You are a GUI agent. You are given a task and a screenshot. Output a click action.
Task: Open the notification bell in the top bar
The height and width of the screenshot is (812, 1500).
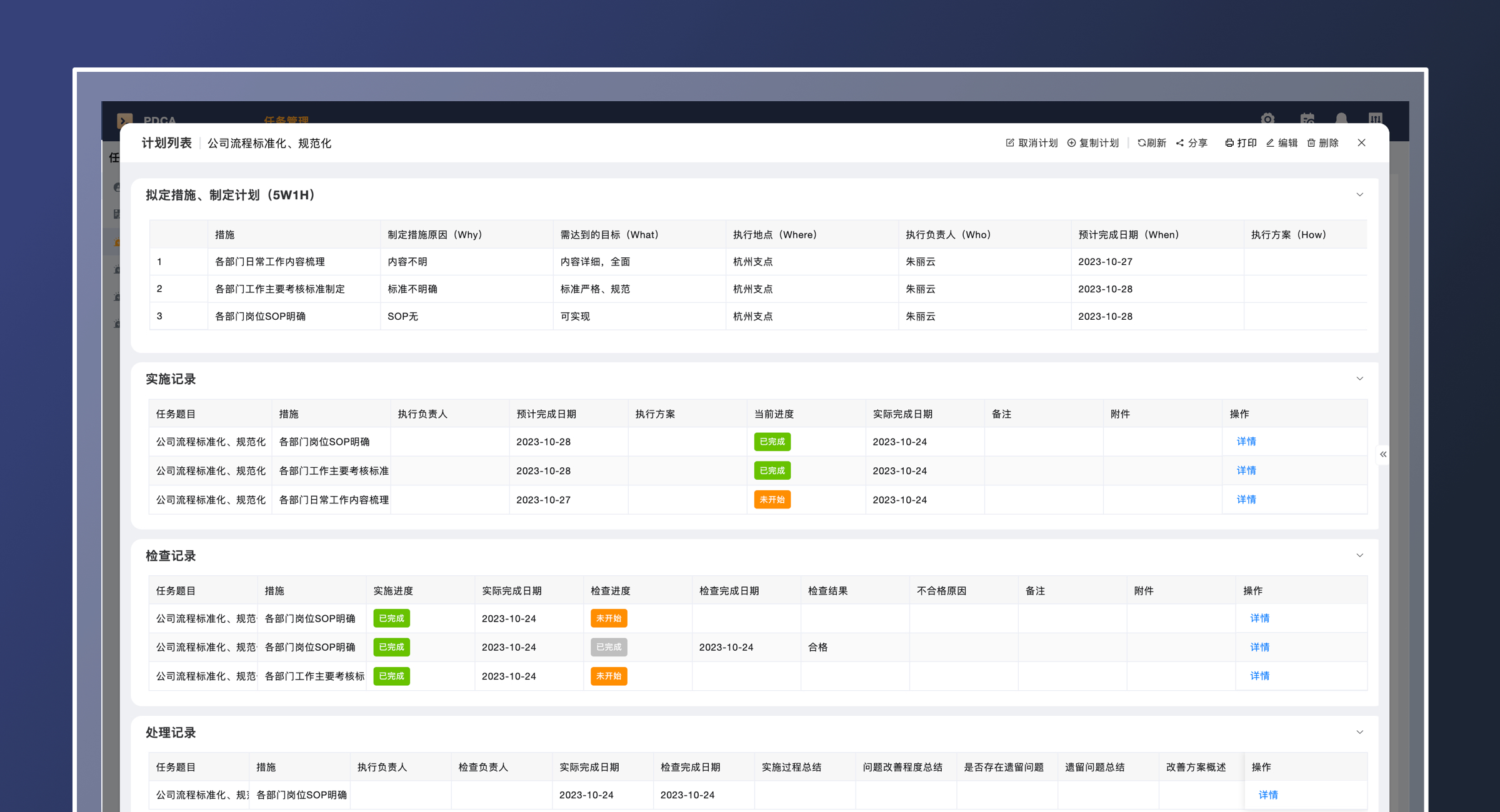click(1341, 119)
